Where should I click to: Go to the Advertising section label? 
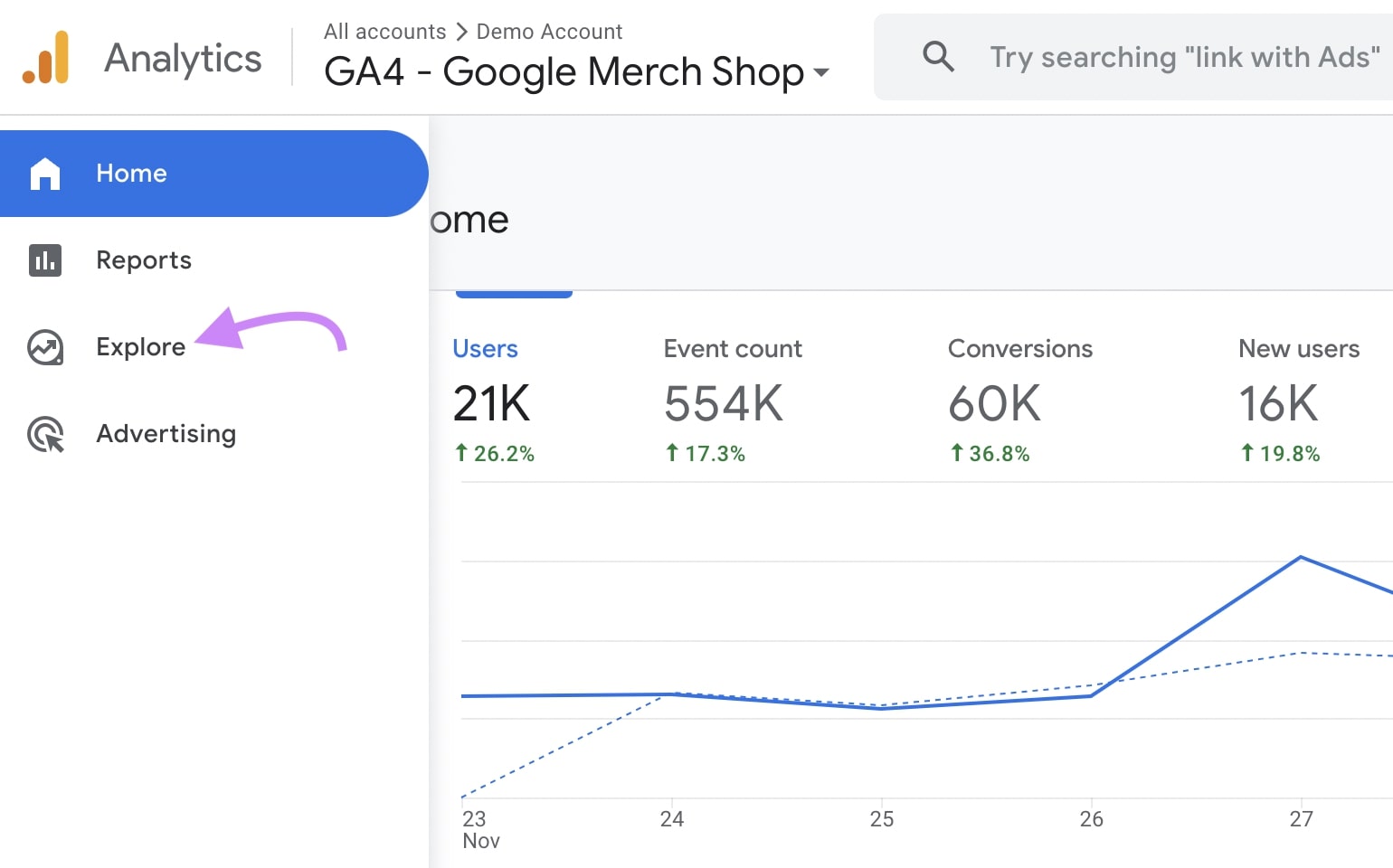point(166,434)
